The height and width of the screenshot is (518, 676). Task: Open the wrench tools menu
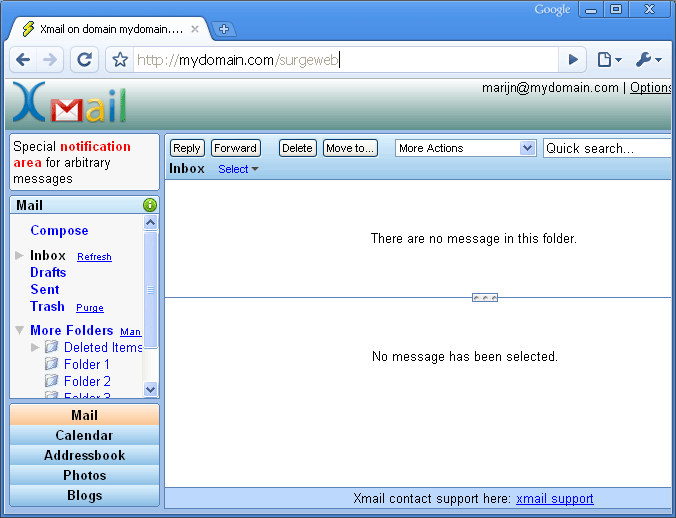648,60
